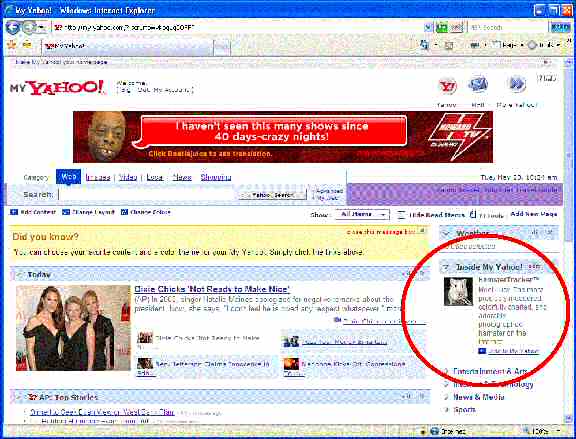Click the Change Layout icon link
The image size is (576, 439).
coord(88,212)
